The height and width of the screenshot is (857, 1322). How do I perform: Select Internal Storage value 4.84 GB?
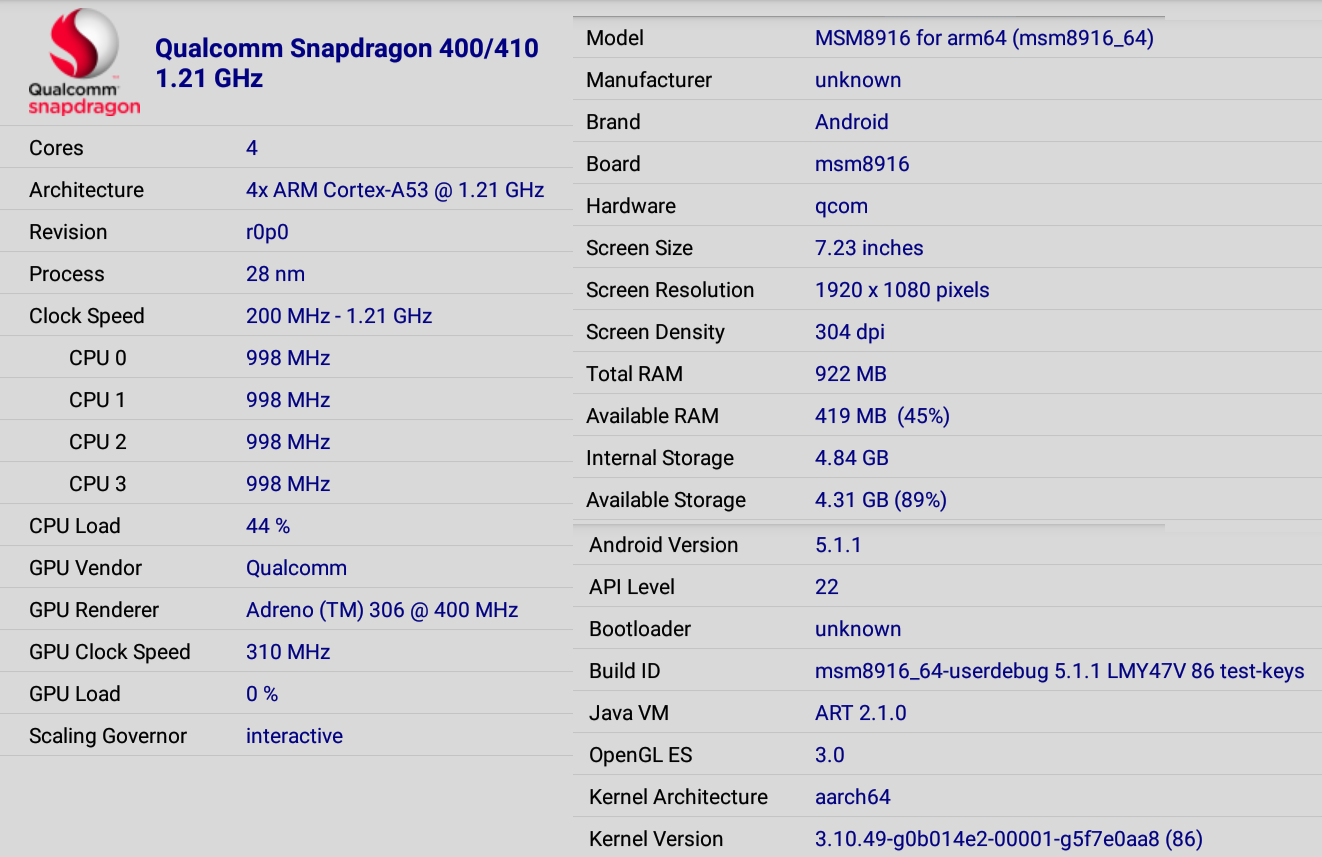click(852, 458)
